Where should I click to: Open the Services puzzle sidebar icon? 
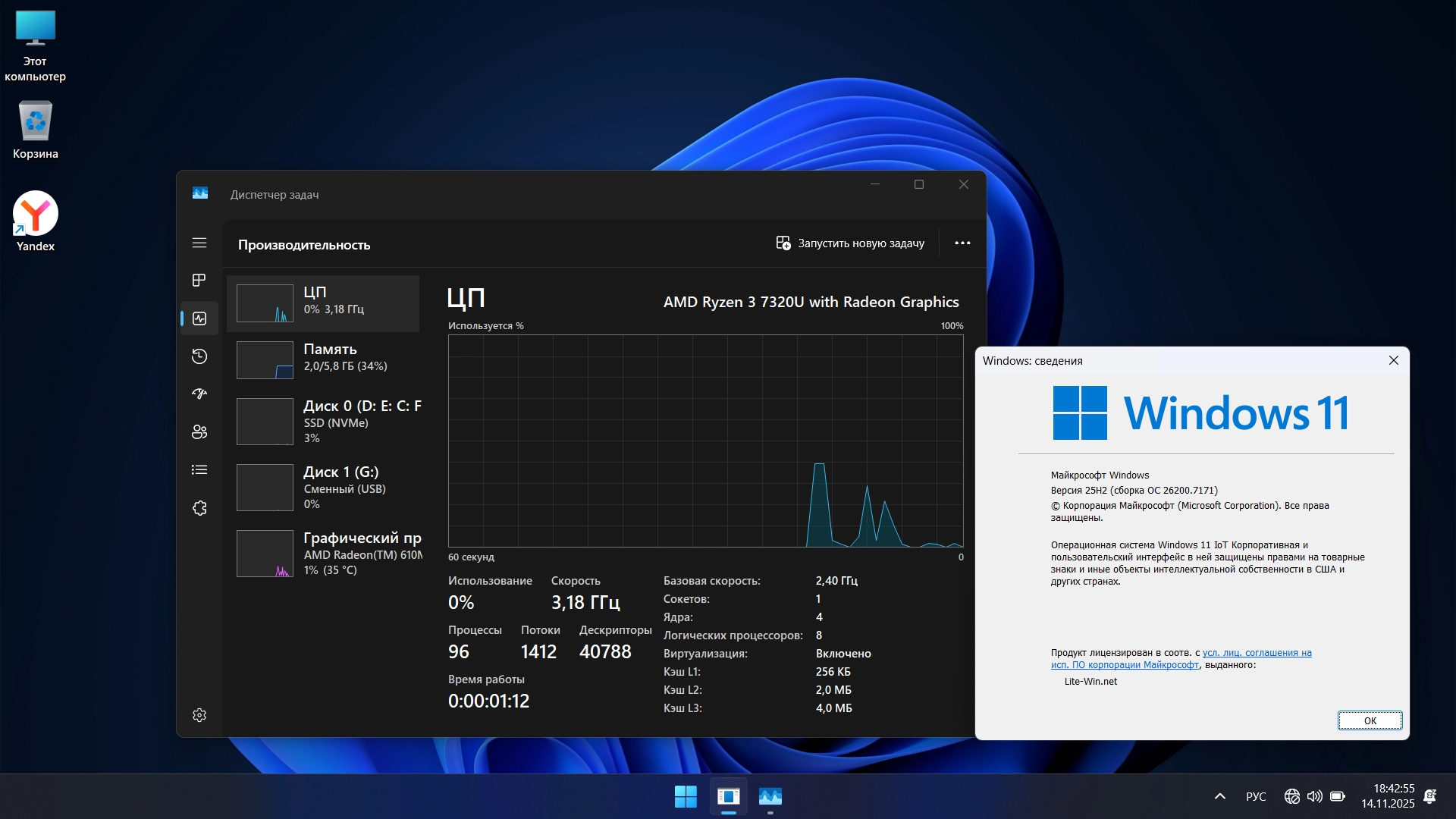199,508
